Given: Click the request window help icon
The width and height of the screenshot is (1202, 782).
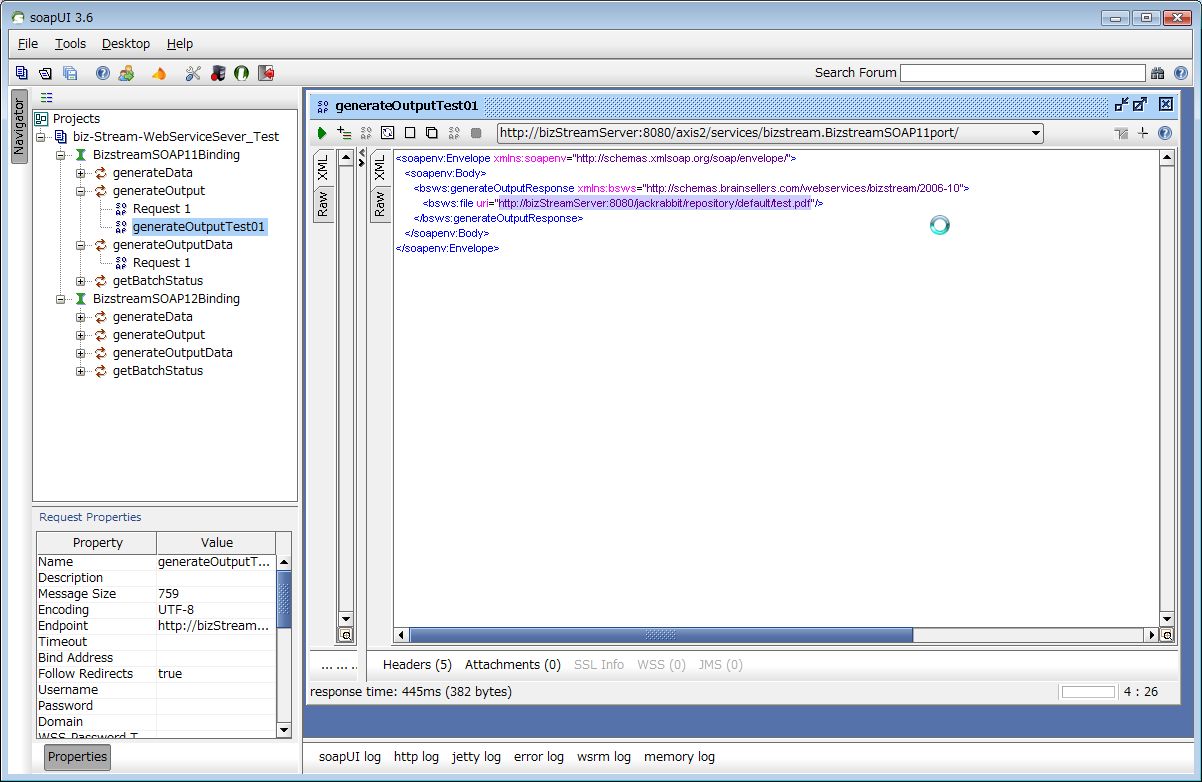Looking at the screenshot, I should (x=1164, y=133).
